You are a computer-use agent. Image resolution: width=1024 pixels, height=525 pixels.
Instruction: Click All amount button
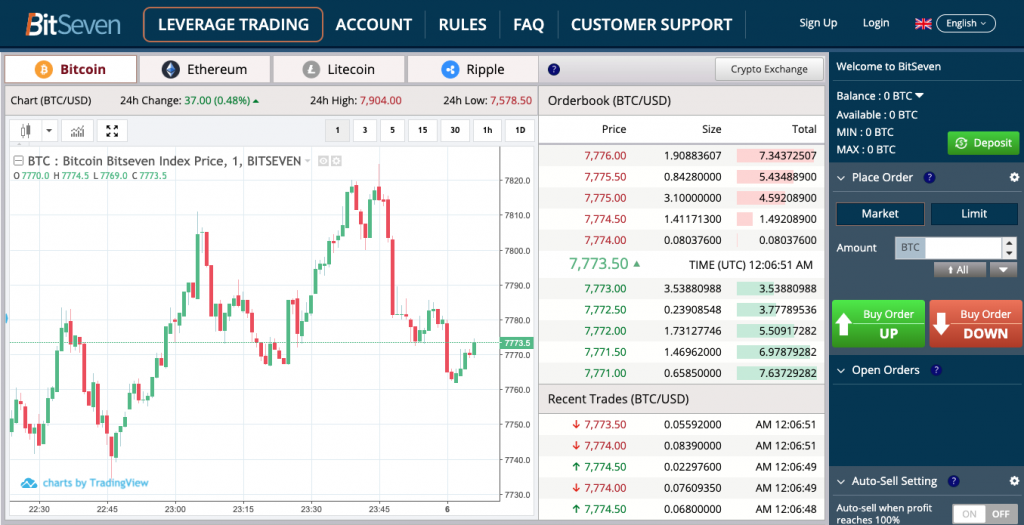959,269
